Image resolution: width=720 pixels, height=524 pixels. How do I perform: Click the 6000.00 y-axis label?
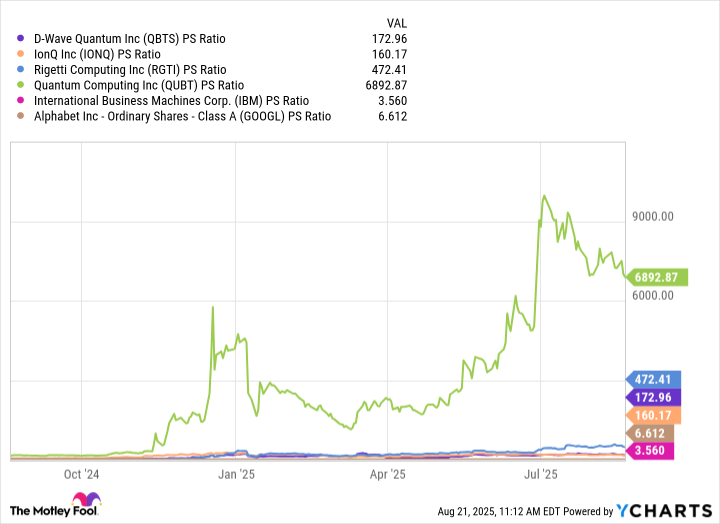653,295
